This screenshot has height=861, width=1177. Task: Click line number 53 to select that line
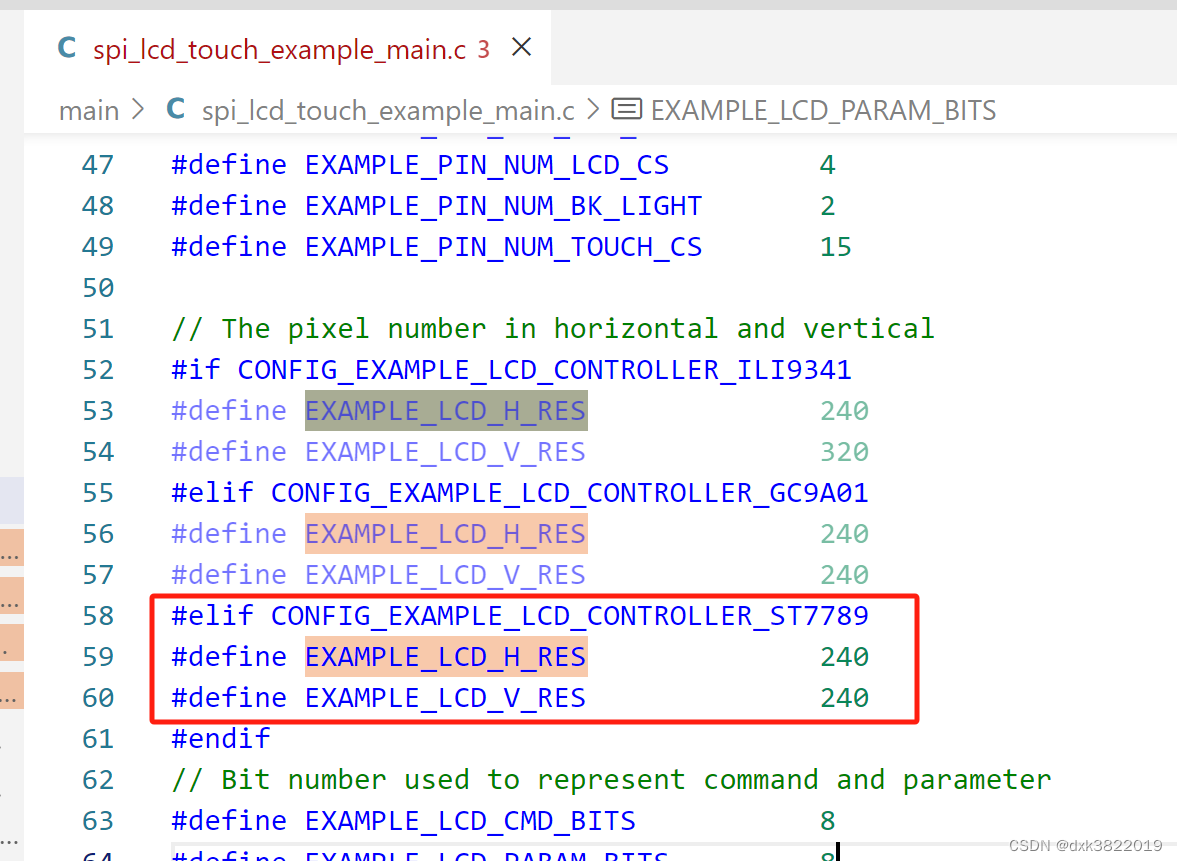tap(98, 410)
